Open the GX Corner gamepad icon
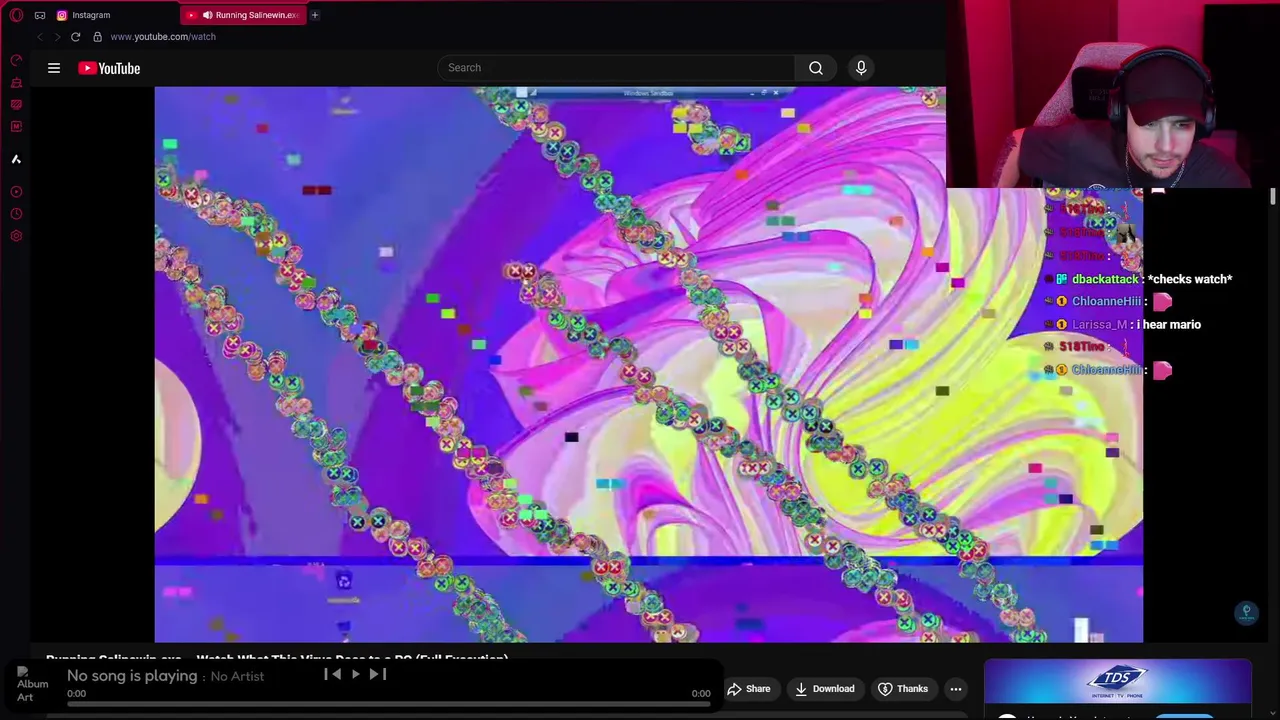1280x720 pixels. 40,15
